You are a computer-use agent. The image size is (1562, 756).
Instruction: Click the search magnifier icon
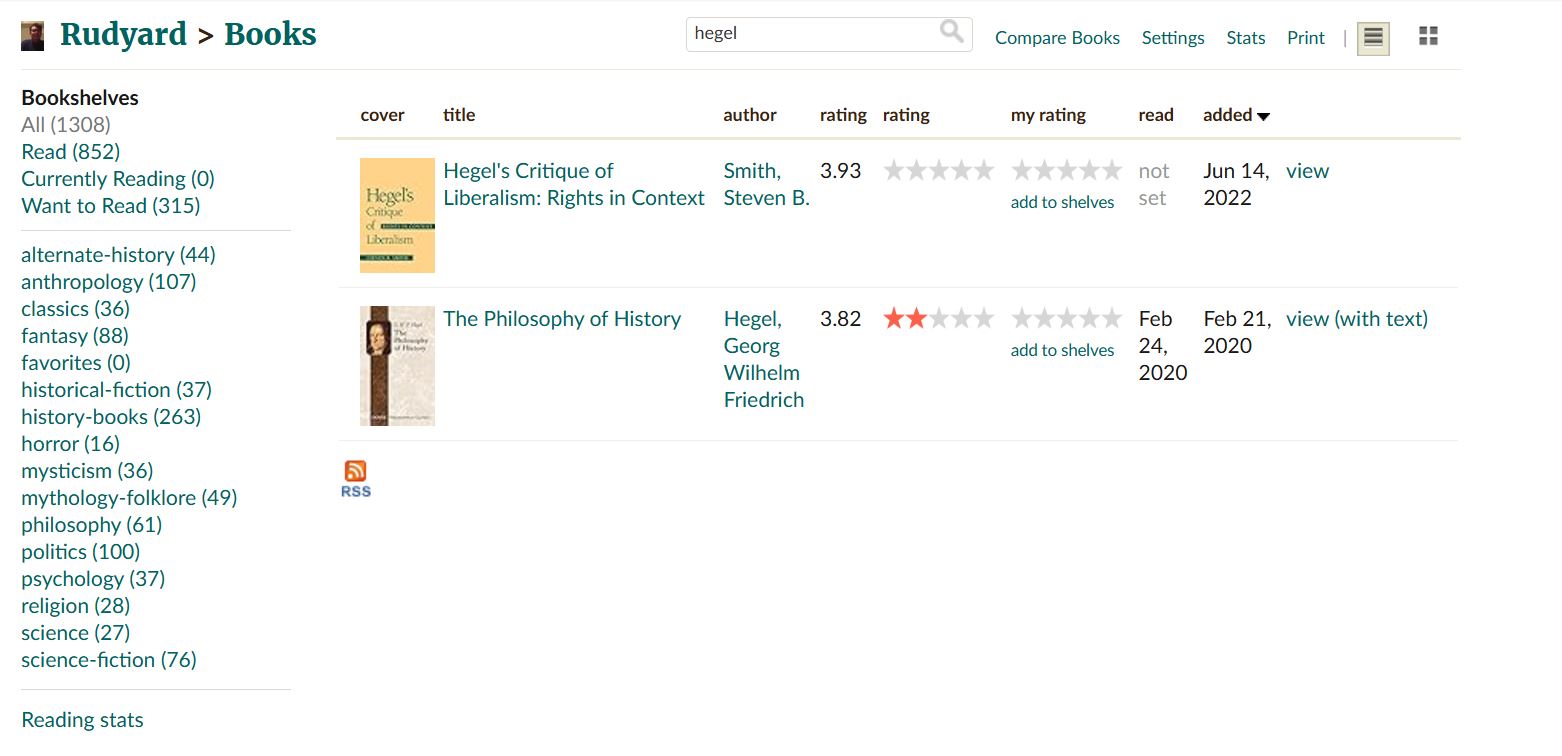point(952,32)
